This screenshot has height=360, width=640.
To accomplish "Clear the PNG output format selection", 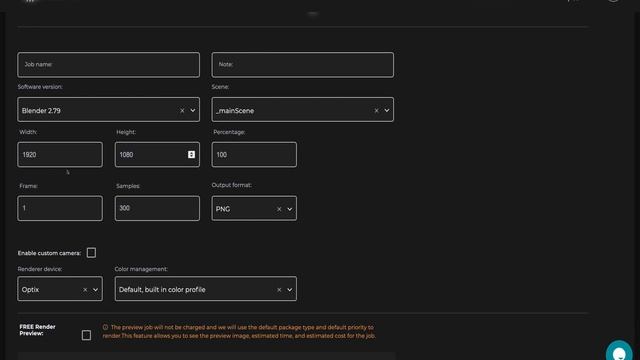I will tap(279, 209).
